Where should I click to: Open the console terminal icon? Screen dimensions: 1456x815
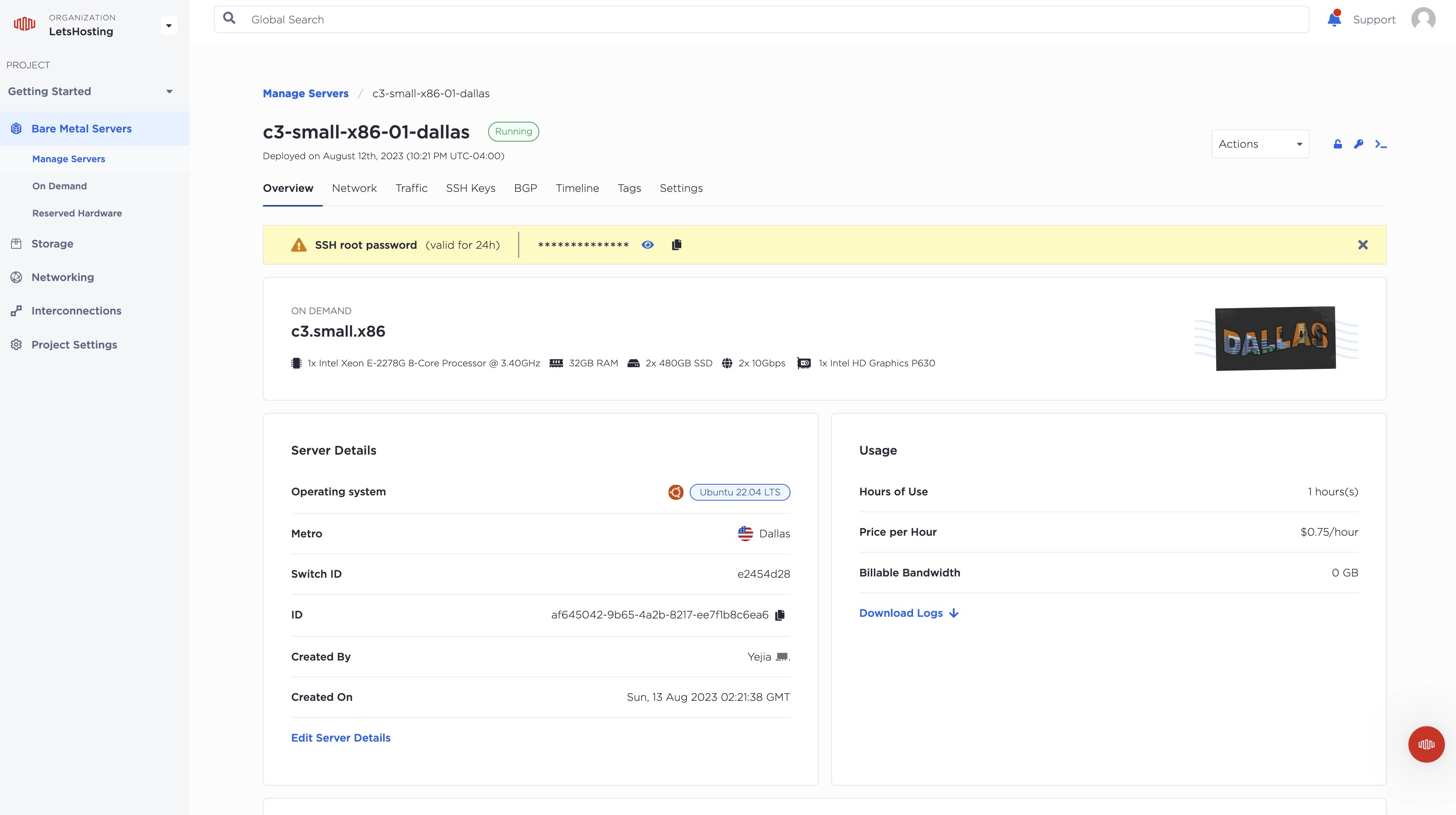pyautogui.click(x=1381, y=144)
